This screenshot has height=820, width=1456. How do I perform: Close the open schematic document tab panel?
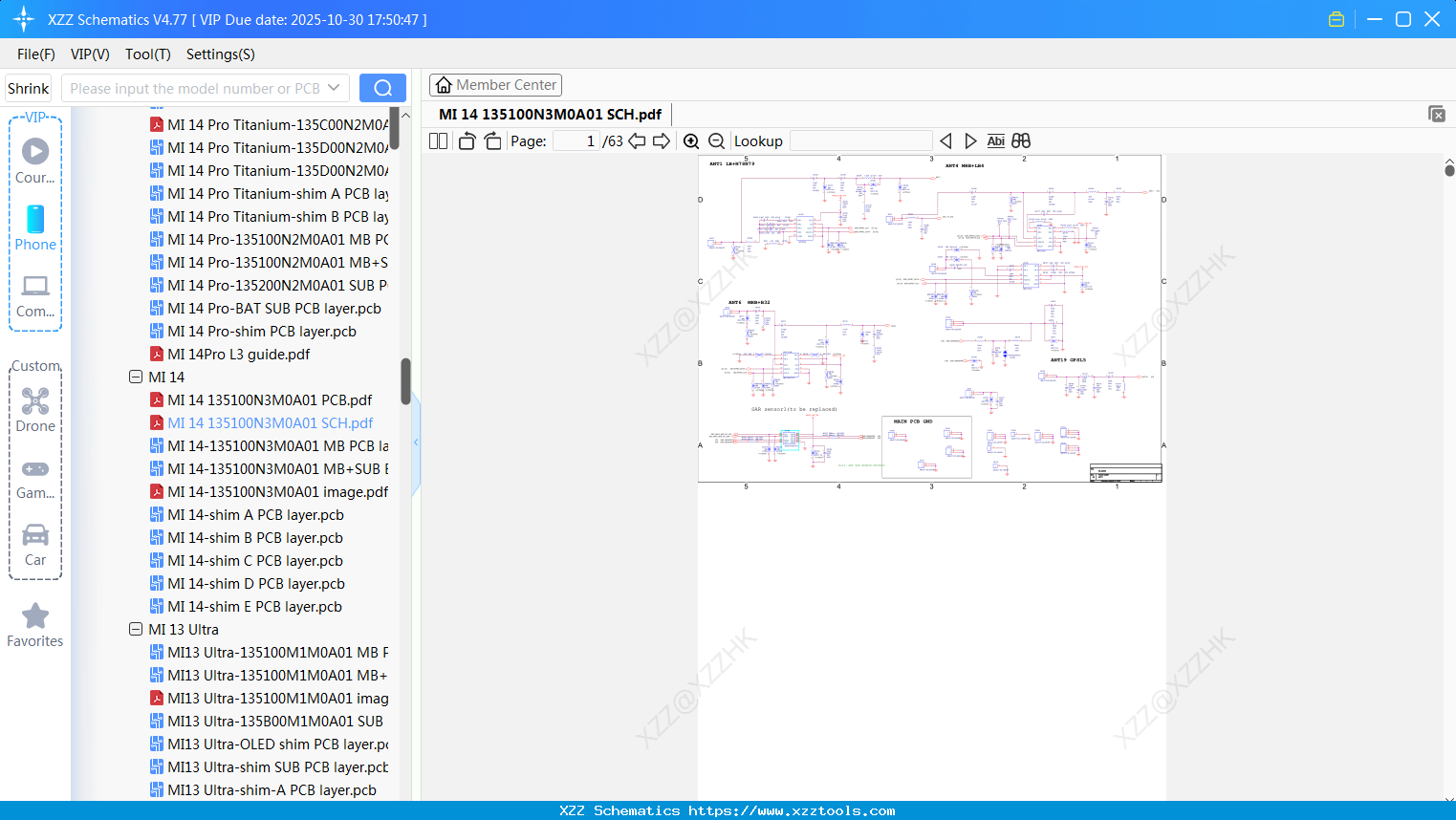[1436, 114]
